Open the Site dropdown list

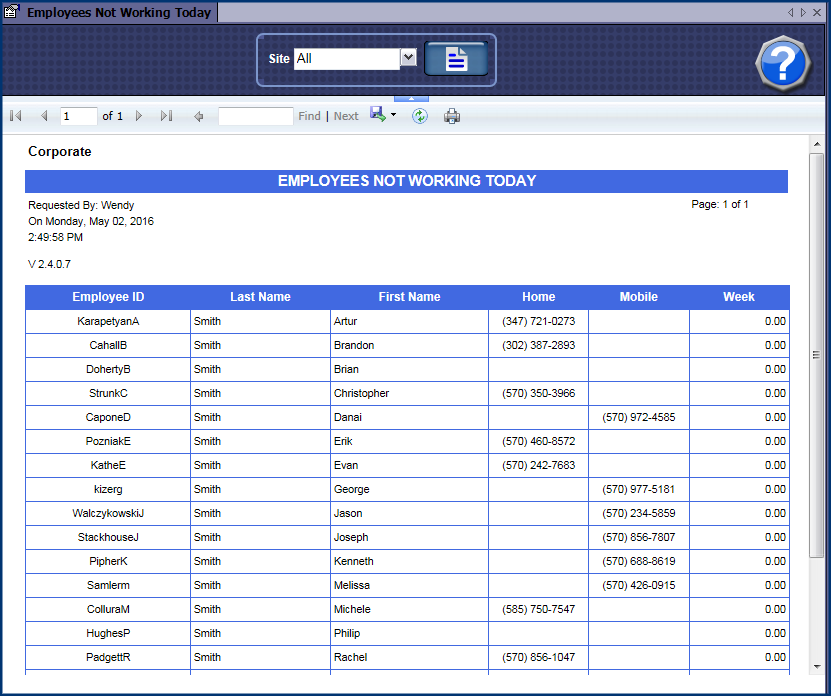tap(407, 58)
